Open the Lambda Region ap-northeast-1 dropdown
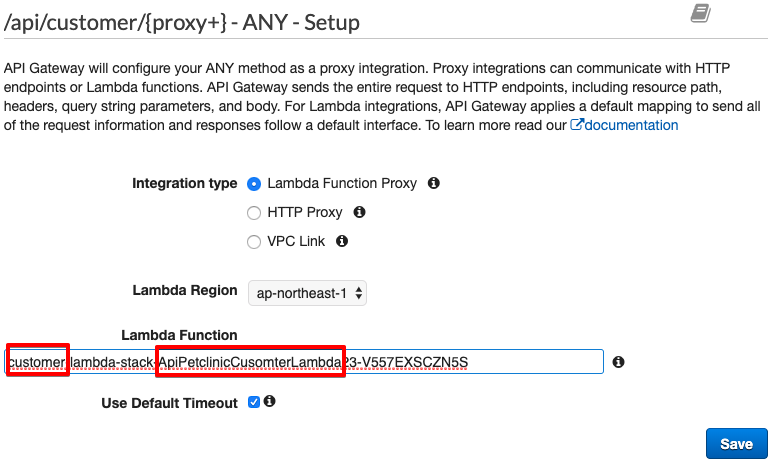Image resolution: width=774 pixels, height=476 pixels. coord(307,293)
